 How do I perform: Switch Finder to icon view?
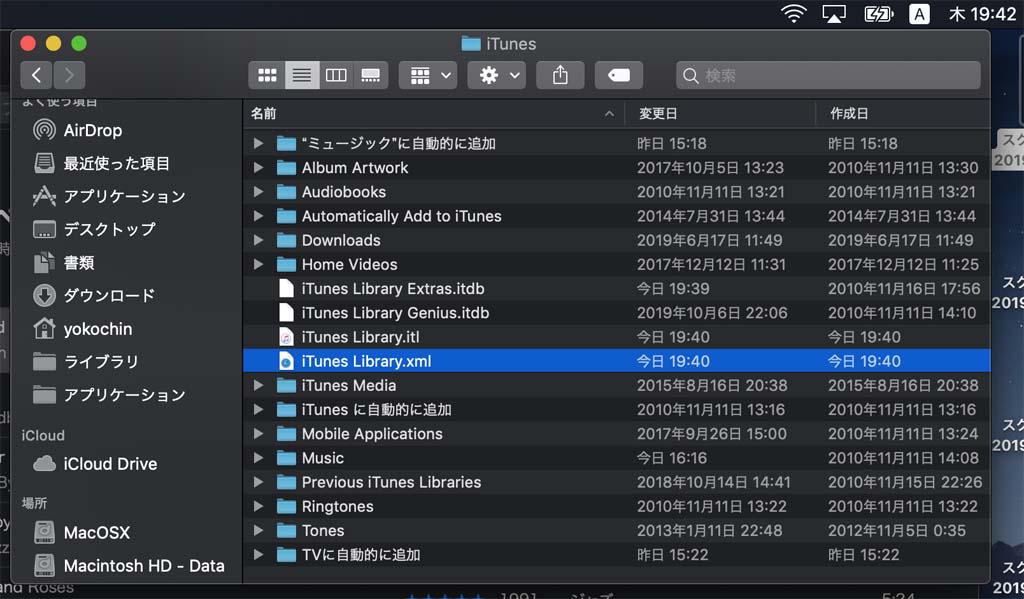(267, 75)
